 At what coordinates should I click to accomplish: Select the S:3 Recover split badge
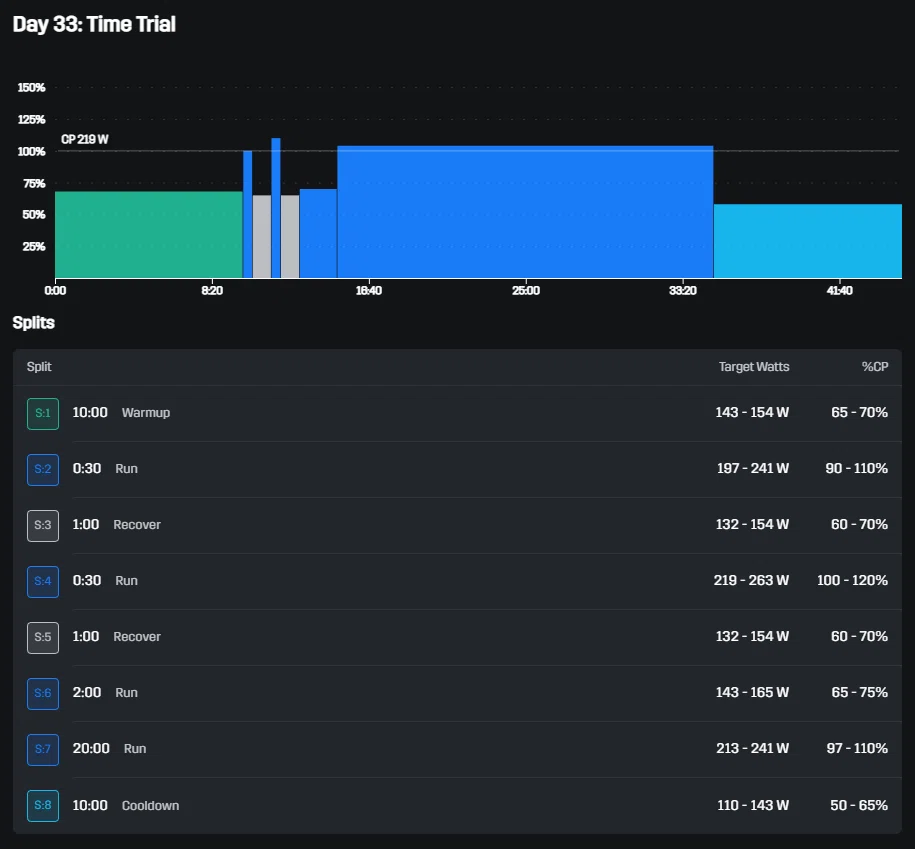click(43, 525)
